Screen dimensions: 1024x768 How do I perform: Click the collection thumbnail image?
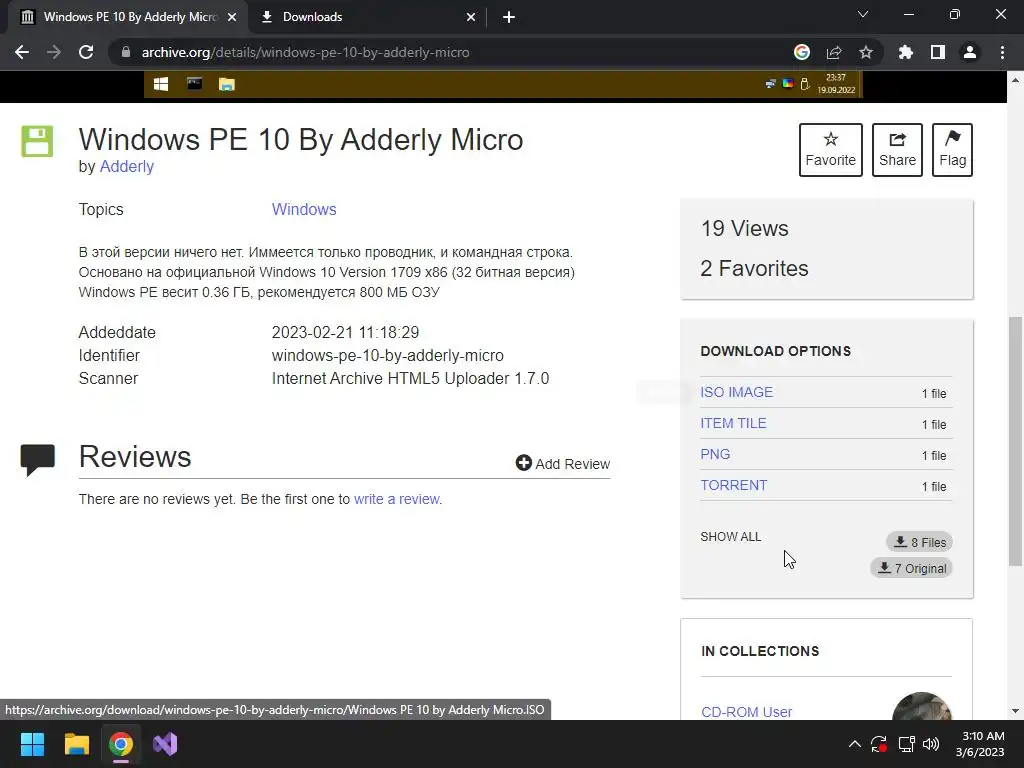click(921, 707)
